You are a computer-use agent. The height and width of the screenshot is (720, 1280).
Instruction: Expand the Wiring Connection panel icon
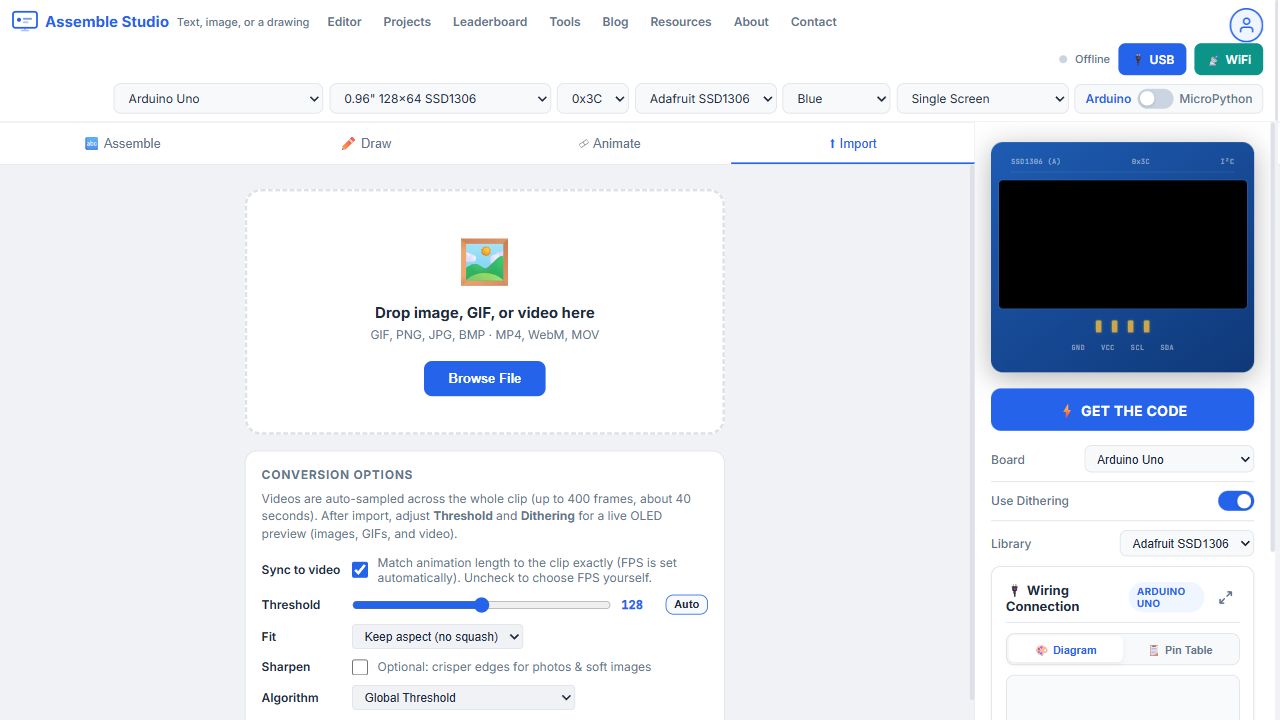pyautogui.click(x=1225, y=598)
